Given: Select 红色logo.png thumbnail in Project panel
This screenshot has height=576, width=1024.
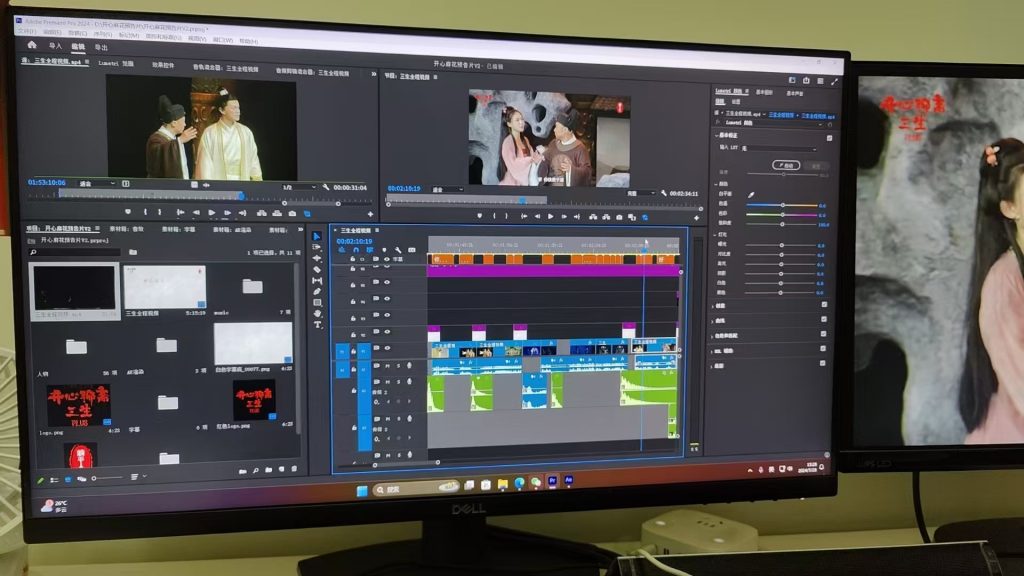Looking at the screenshot, I should point(254,400).
